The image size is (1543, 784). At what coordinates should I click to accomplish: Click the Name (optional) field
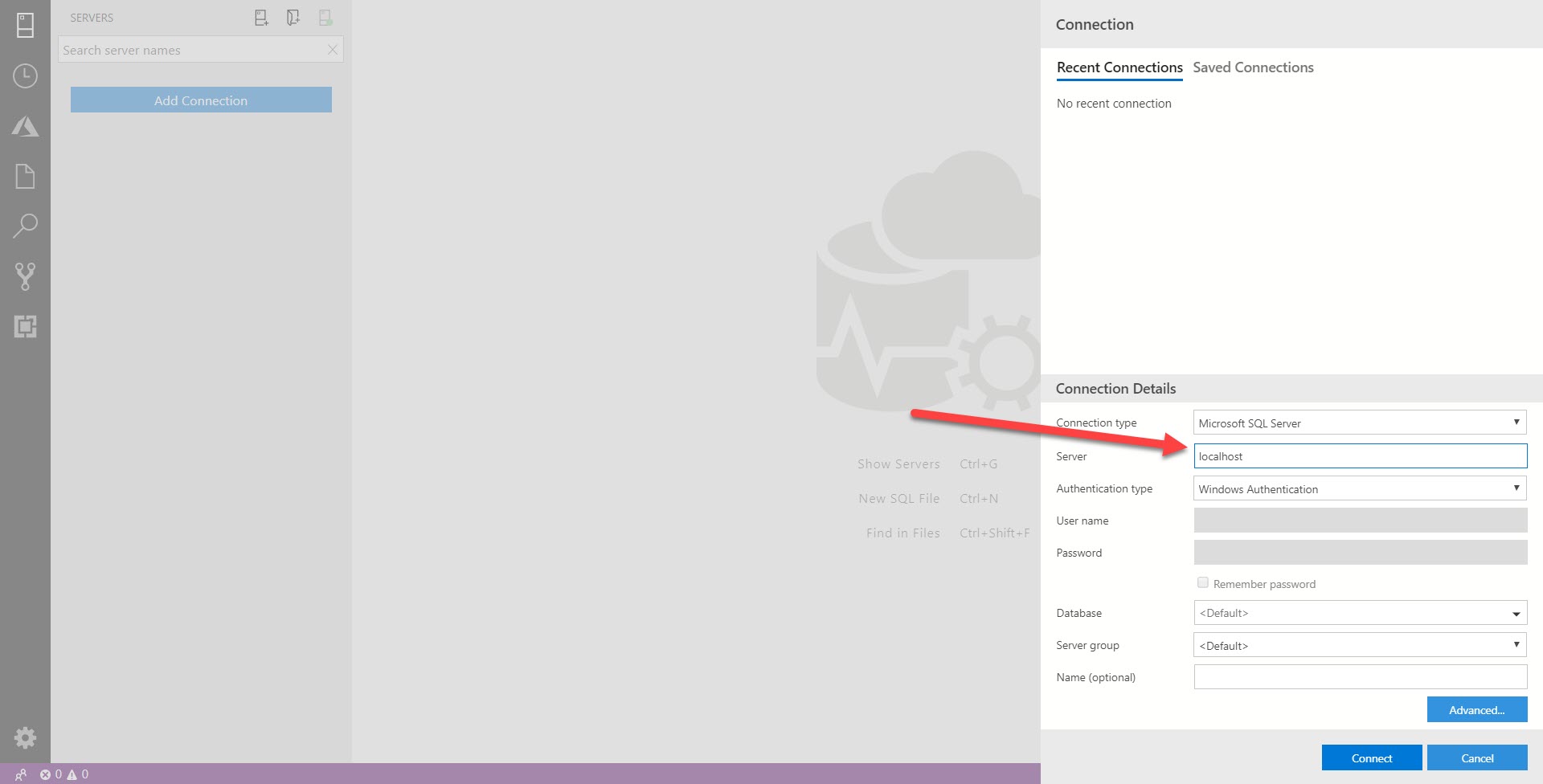coord(1360,677)
